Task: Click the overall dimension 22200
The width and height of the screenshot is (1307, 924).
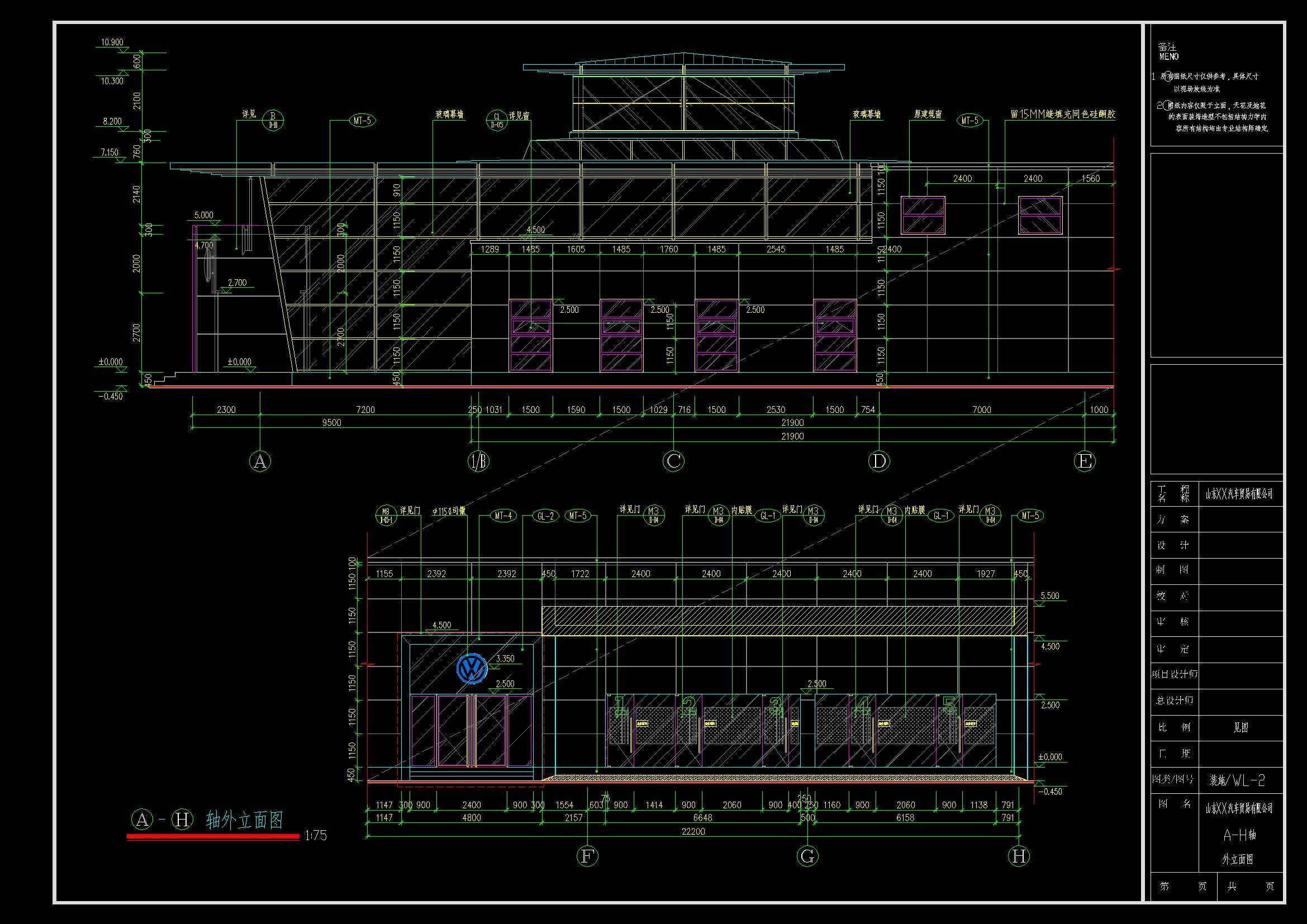Action: coord(693,831)
